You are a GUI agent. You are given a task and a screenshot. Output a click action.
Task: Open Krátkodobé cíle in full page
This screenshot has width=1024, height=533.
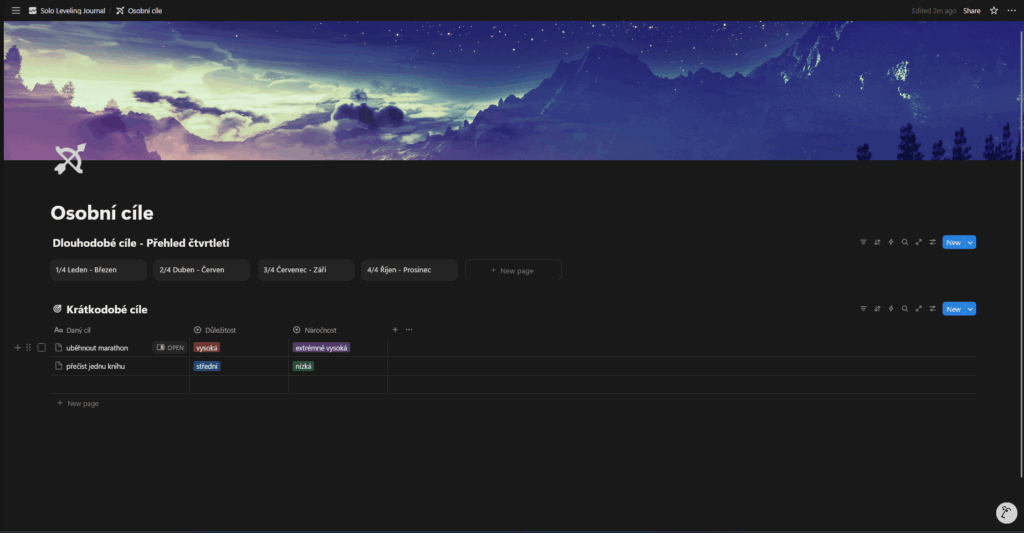point(918,309)
